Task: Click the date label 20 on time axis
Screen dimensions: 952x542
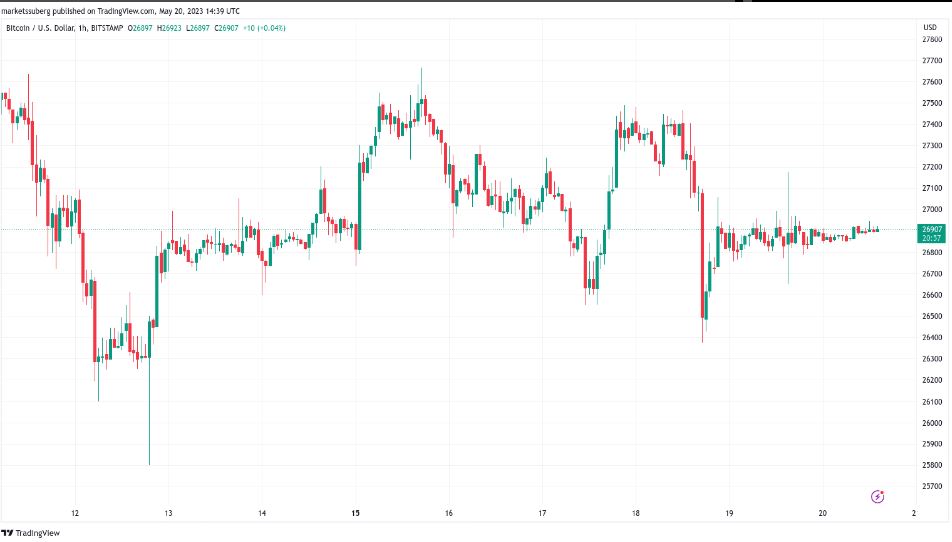Action: (x=822, y=514)
